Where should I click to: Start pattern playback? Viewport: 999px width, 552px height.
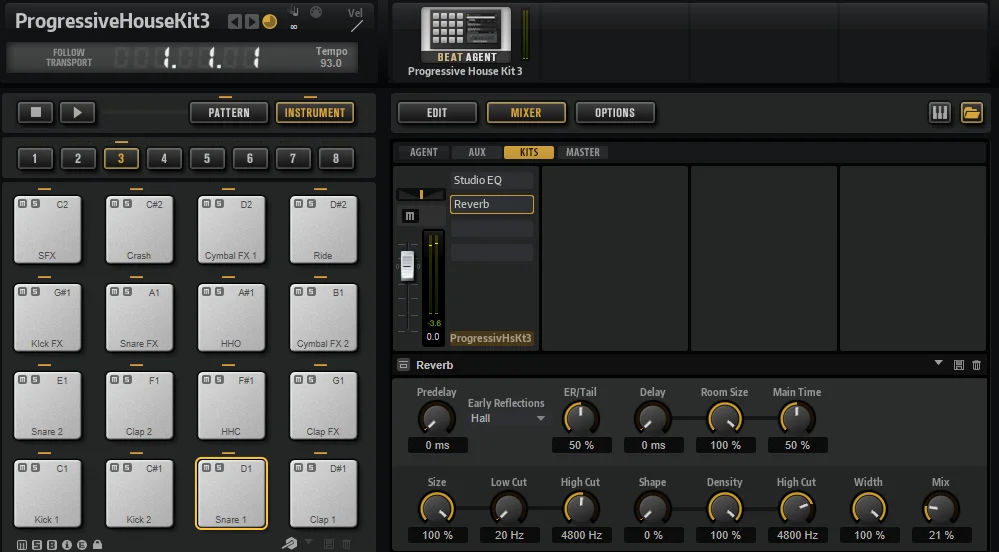[77, 113]
